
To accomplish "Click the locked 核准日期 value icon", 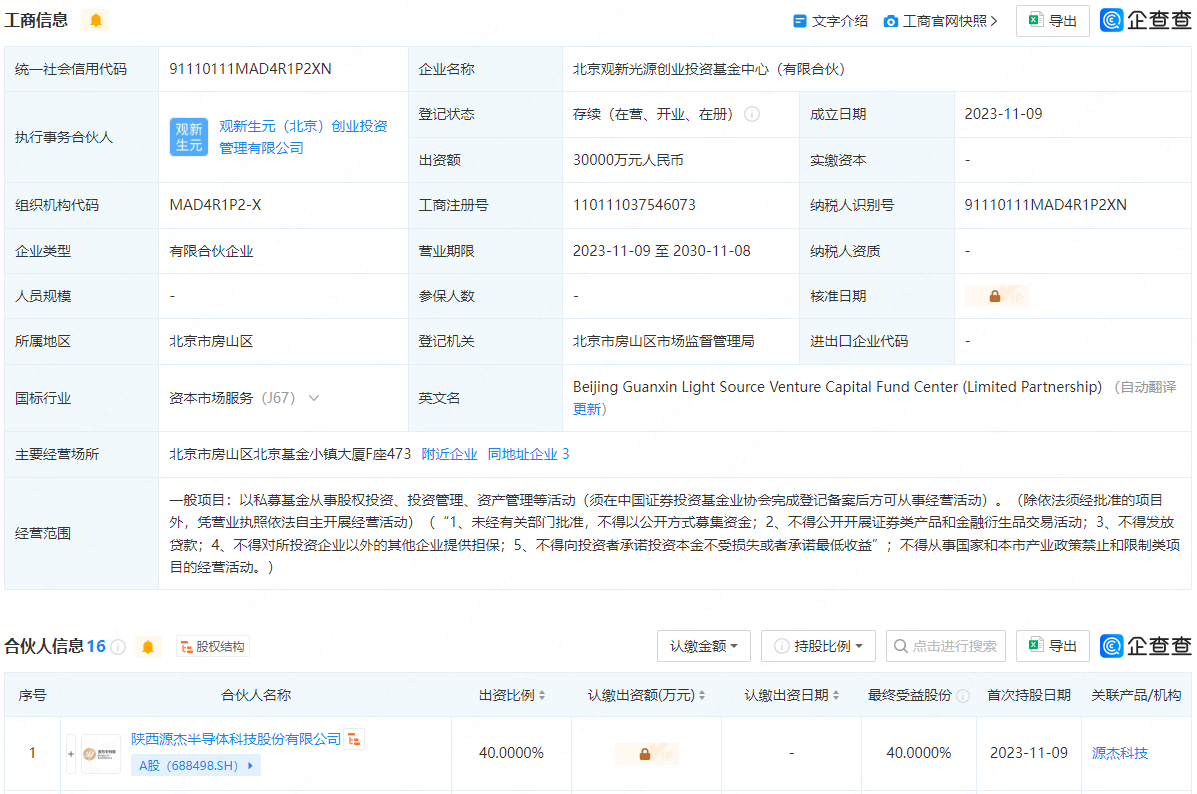I will (995, 296).
